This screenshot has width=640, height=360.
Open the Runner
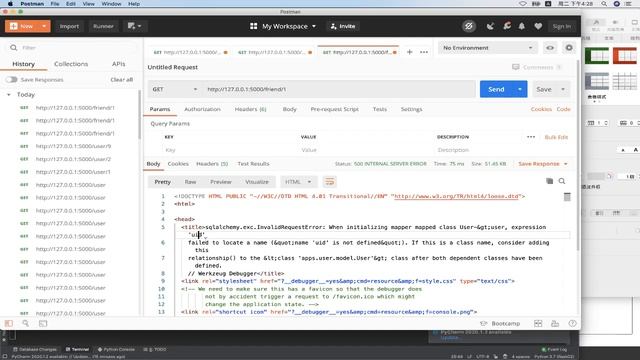[103, 26]
